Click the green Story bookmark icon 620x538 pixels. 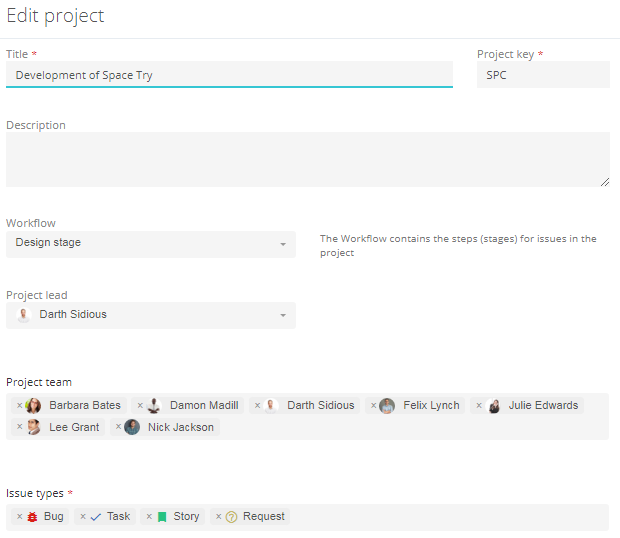click(x=162, y=517)
